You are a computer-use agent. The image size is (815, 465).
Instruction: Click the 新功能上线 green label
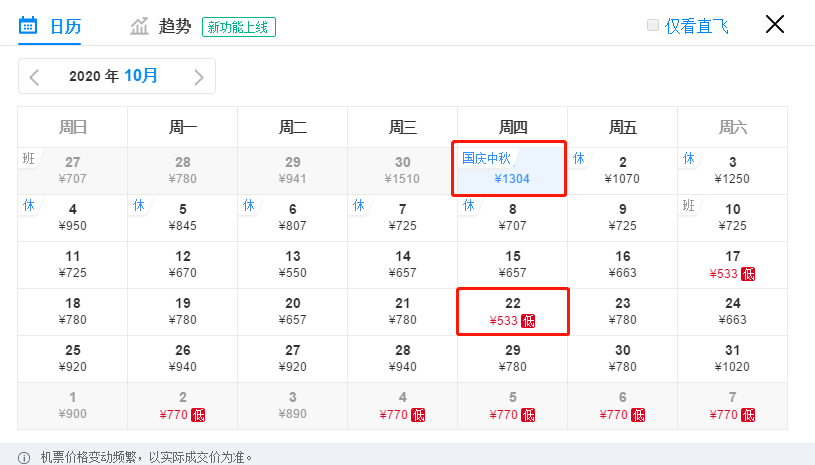tap(238, 27)
